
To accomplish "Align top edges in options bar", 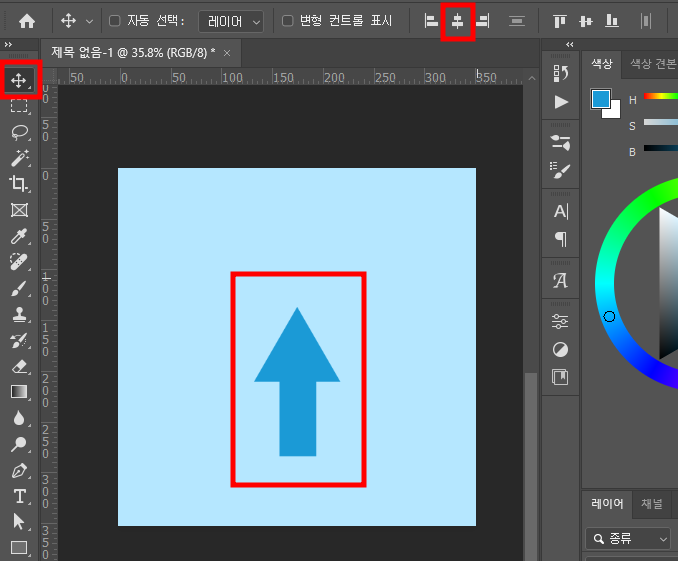I will [x=560, y=21].
